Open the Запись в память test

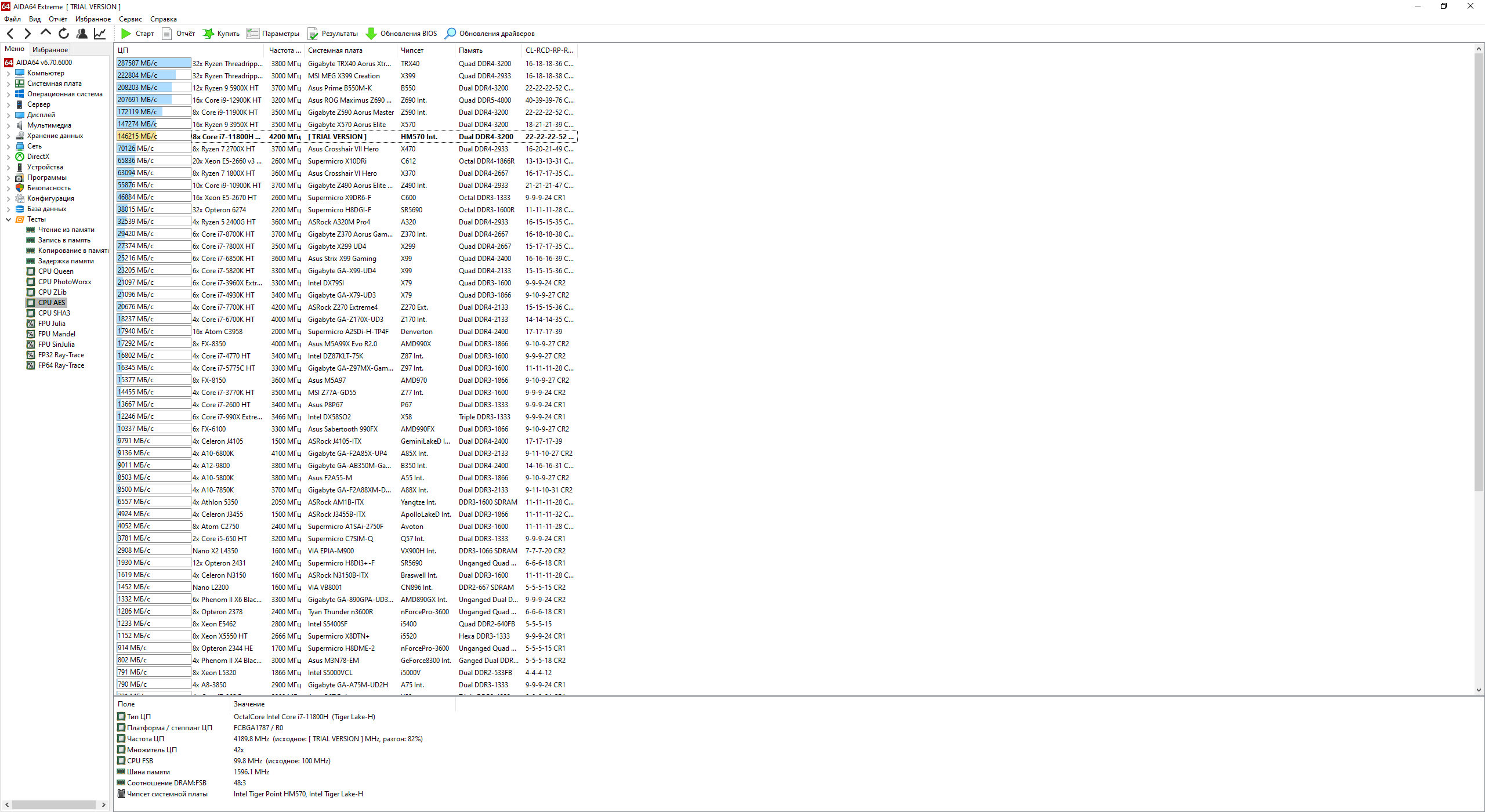[x=64, y=240]
